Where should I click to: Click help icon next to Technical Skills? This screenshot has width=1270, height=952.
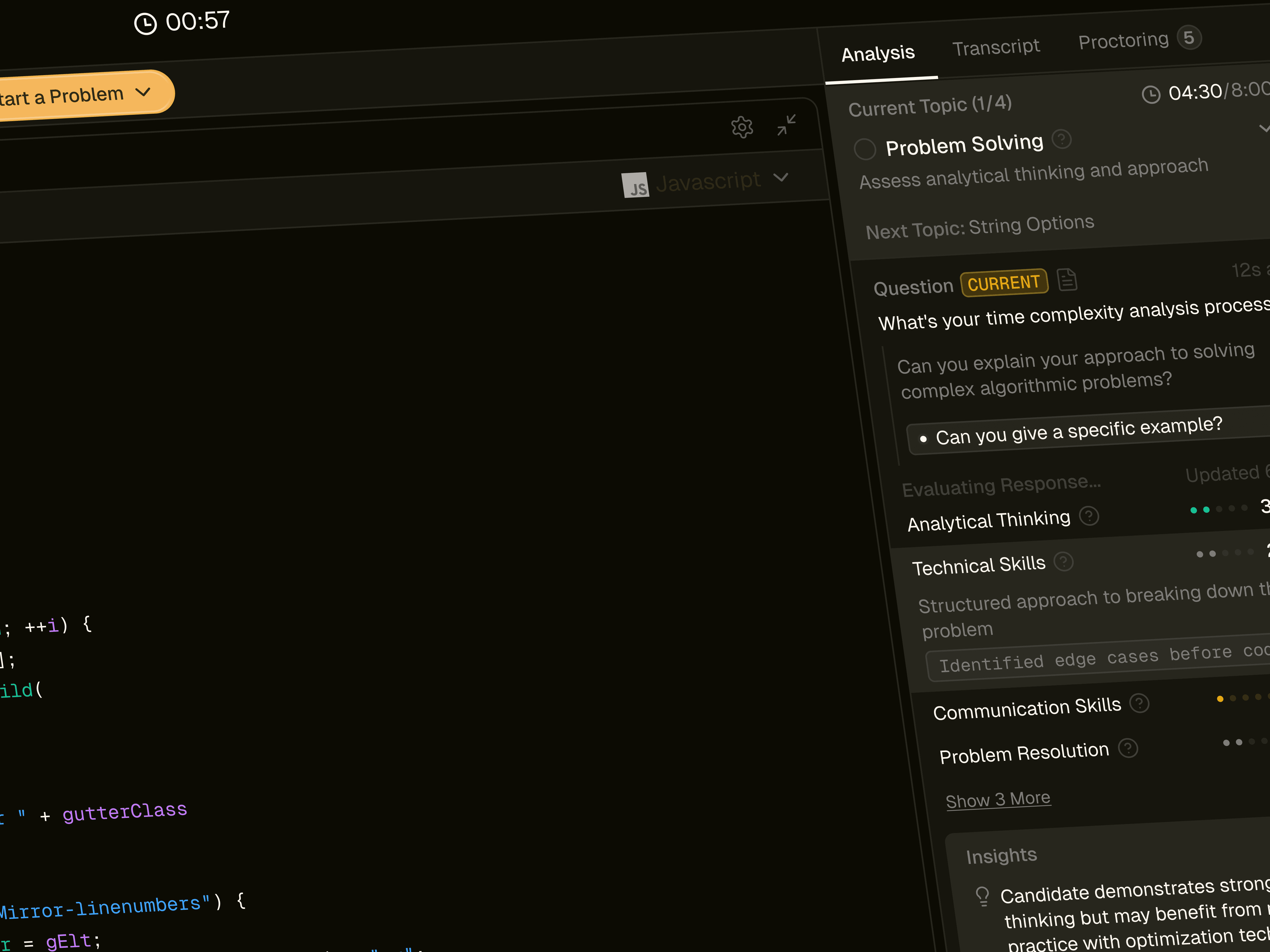[x=1064, y=562]
